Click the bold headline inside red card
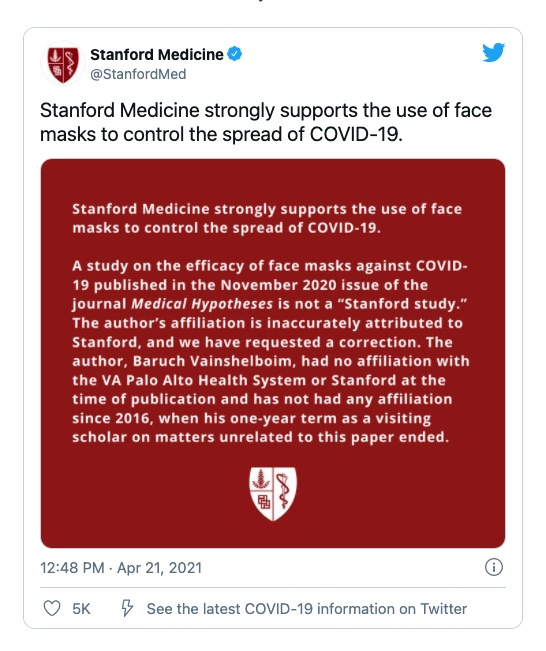This screenshot has height=651, width=546. coord(267,218)
